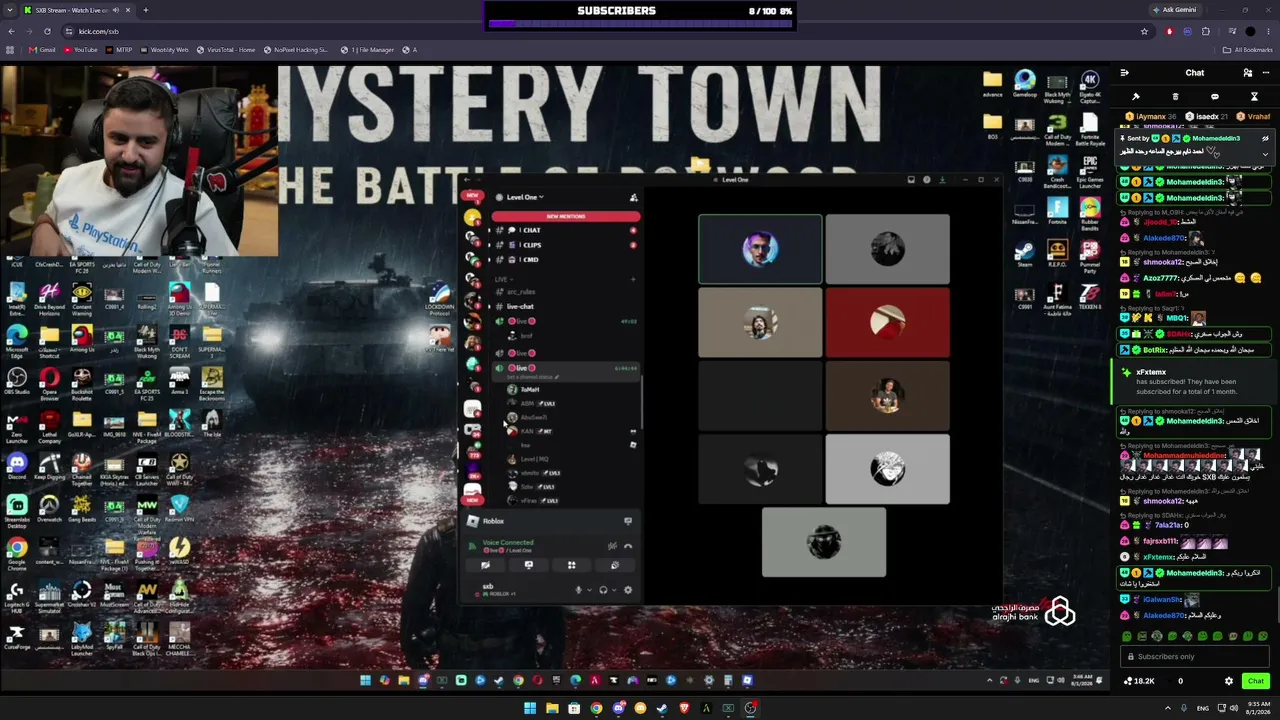The width and height of the screenshot is (1280, 720).
Task: Click the Ask Gemini button in Chrome
Action: click(x=1175, y=10)
